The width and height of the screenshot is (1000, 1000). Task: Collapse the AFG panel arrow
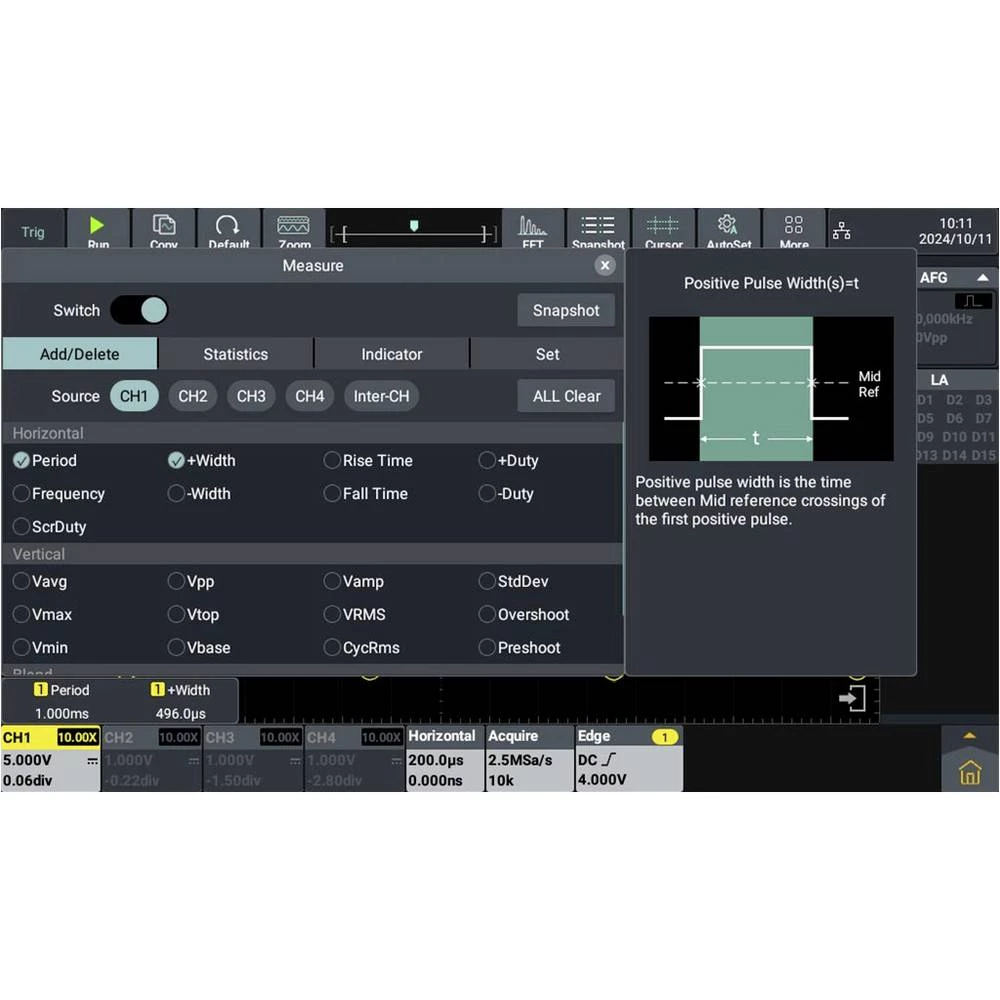(982, 278)
